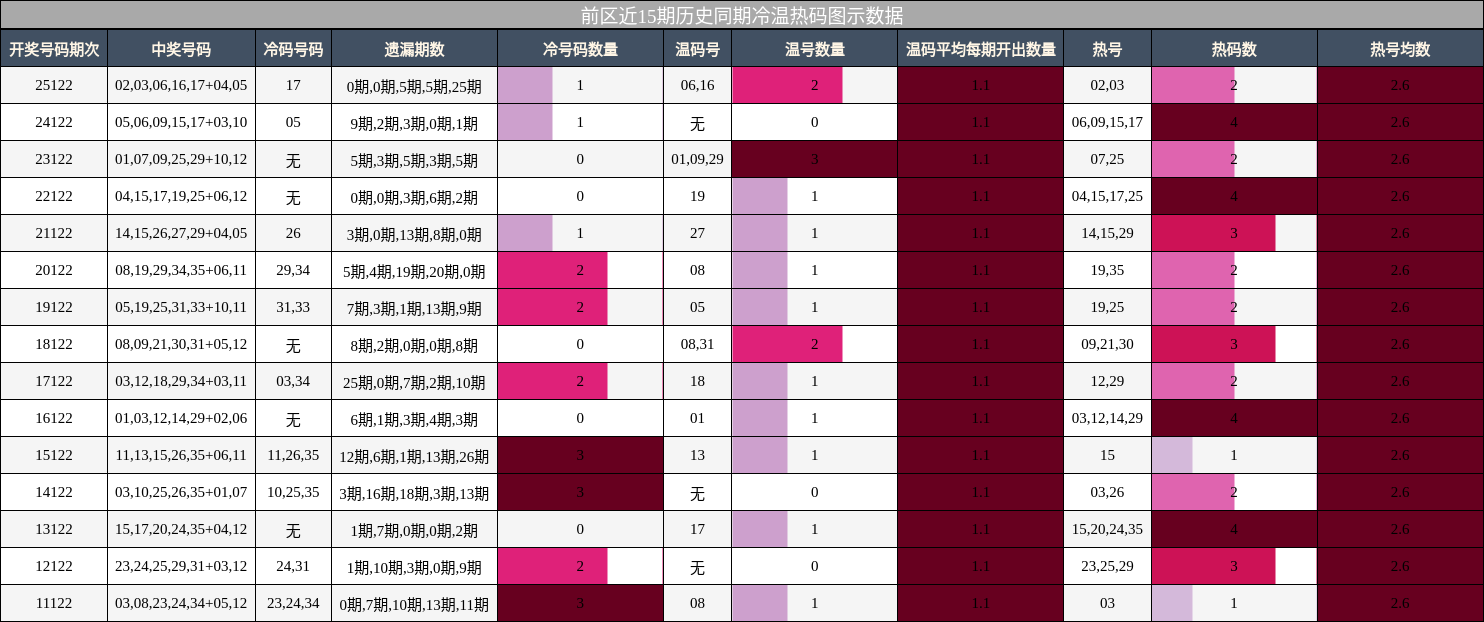Click winning numbers 01,03,12,14,29+02,06
The height and width of the screenshot is (622, 1484).
pyautogui.click(x=181, y=419)
